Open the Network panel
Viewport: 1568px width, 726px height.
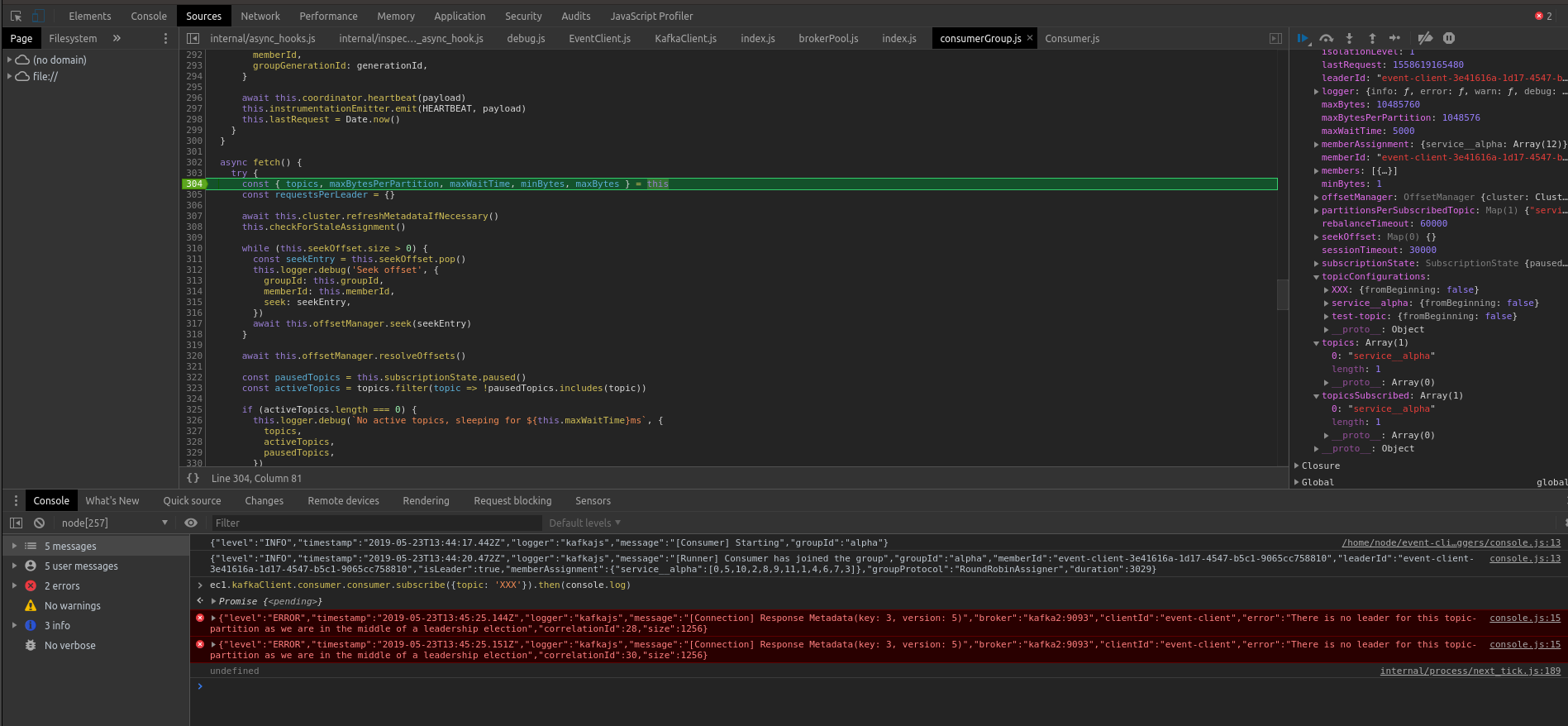click(x=260, y=16)
